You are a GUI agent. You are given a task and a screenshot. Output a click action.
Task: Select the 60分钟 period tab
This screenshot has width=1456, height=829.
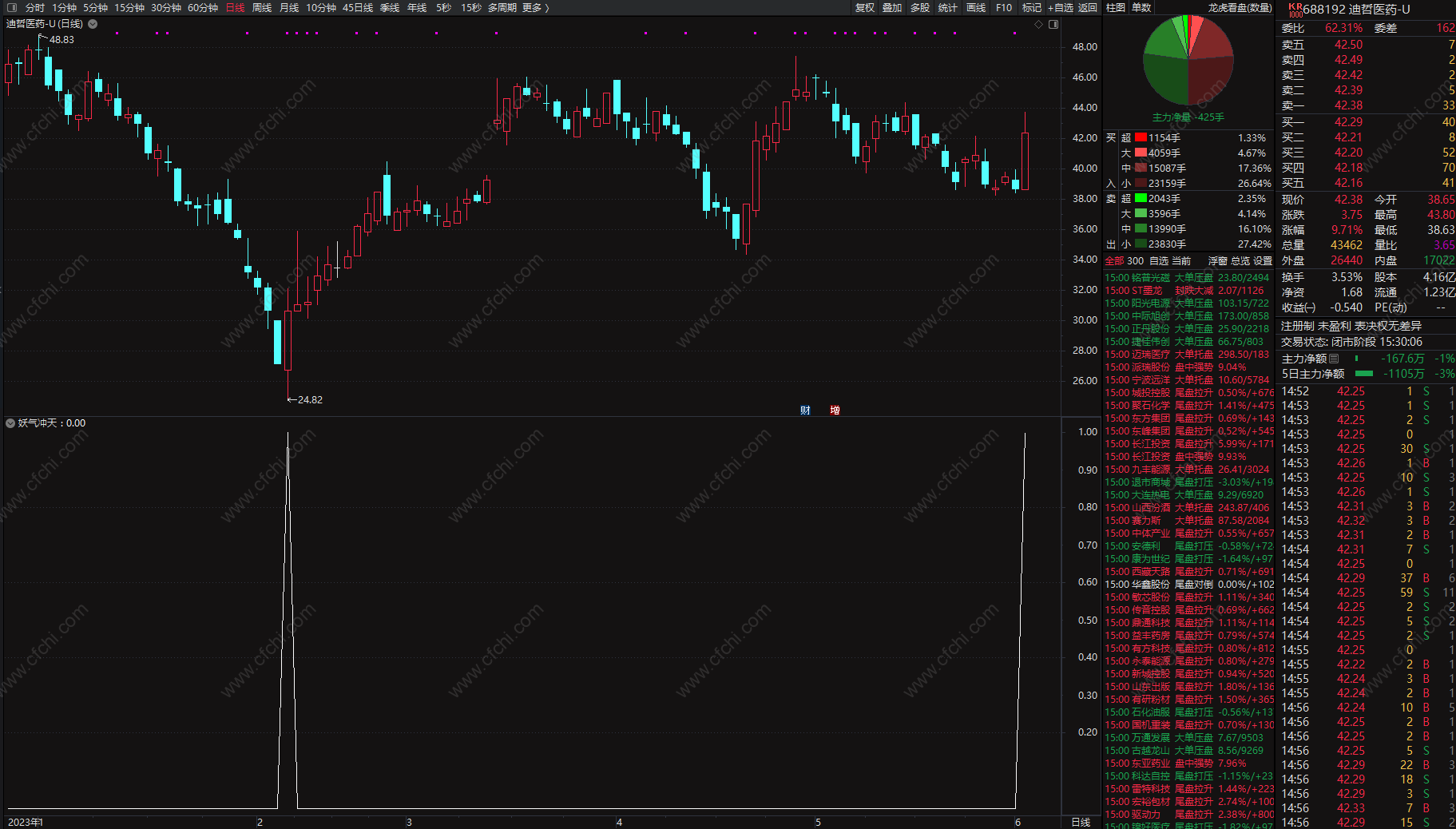203,7
